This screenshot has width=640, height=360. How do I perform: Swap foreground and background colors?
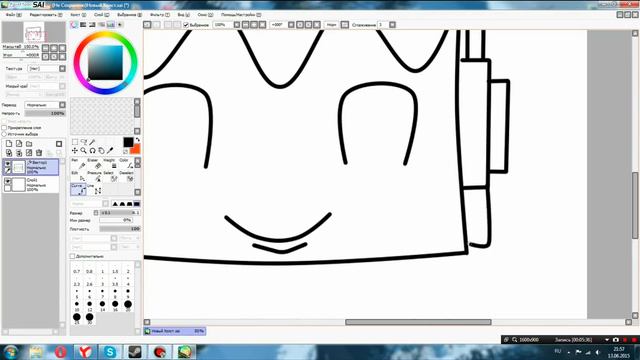tap(138, 140)
